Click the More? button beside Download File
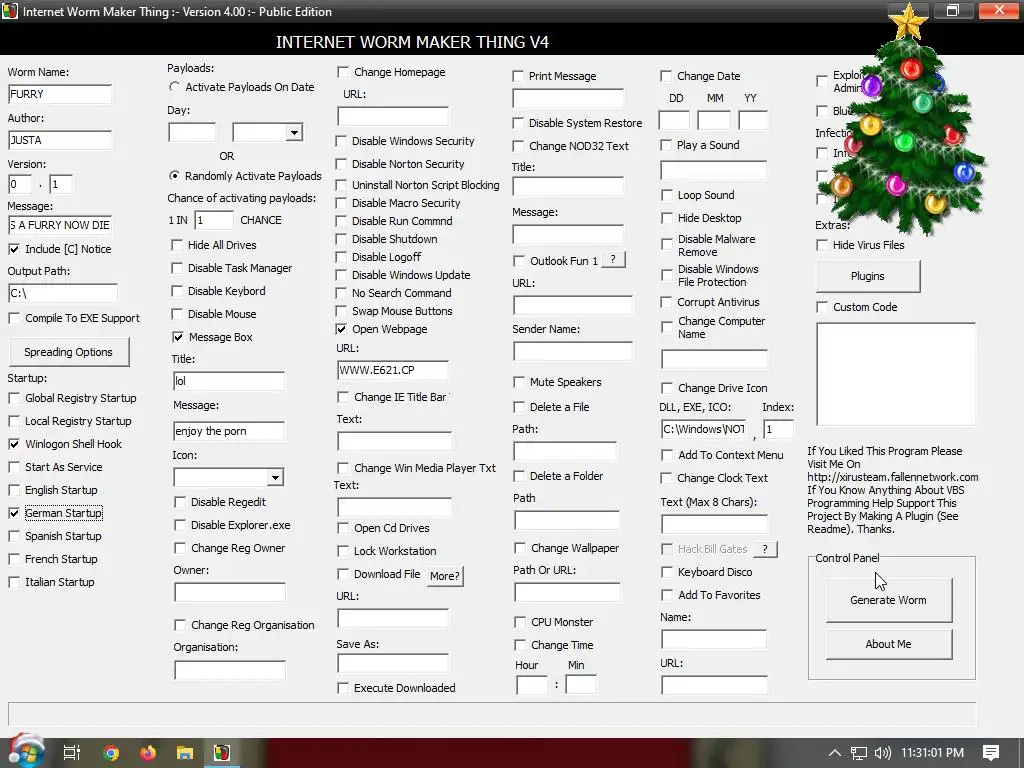Screen dimensions: 1024x768 coord(445,576)
